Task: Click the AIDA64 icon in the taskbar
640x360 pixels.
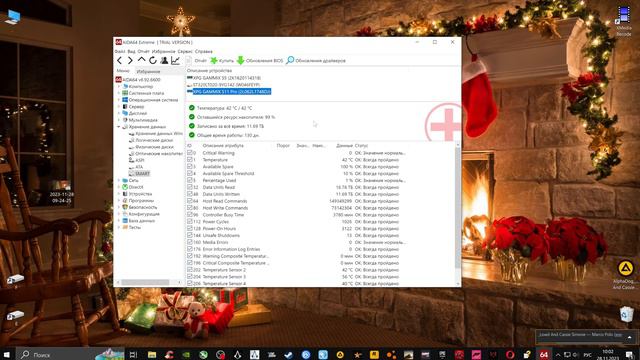Action: [543, 354]
